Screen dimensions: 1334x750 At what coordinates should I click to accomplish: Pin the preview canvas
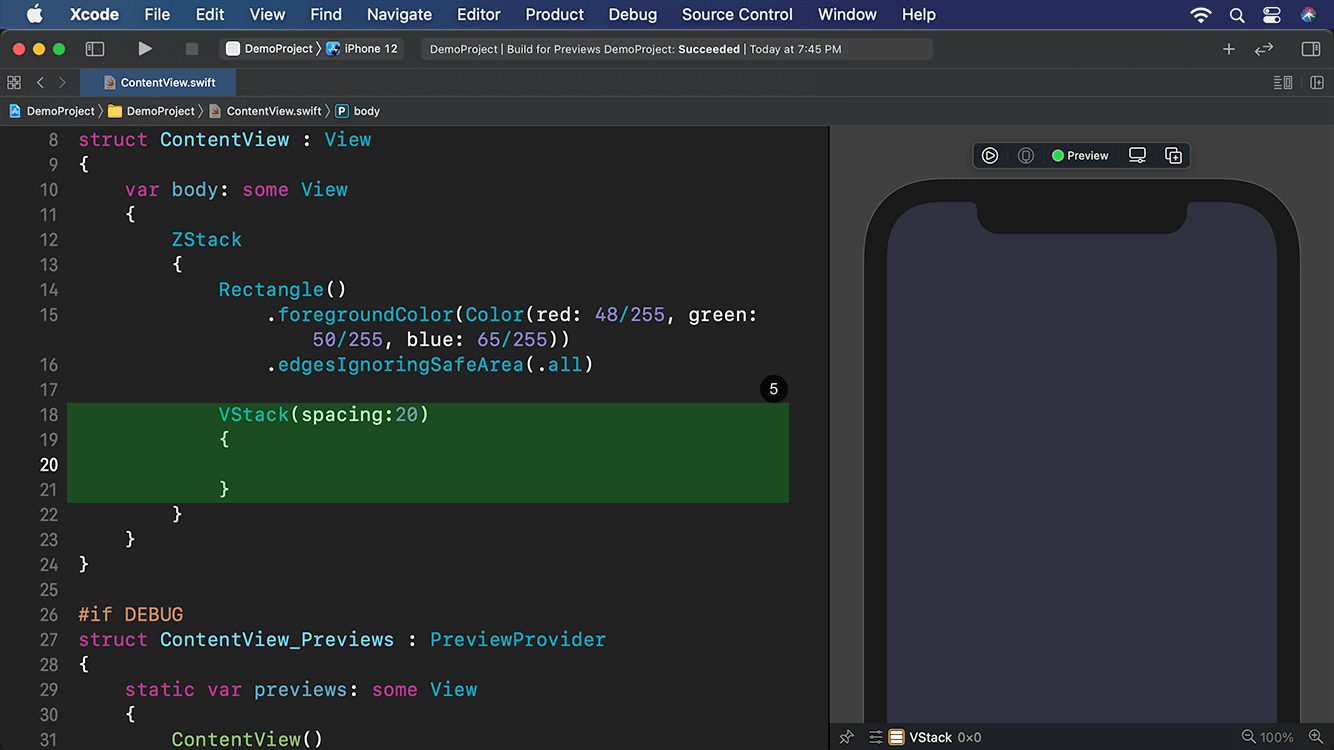[847, 737]
